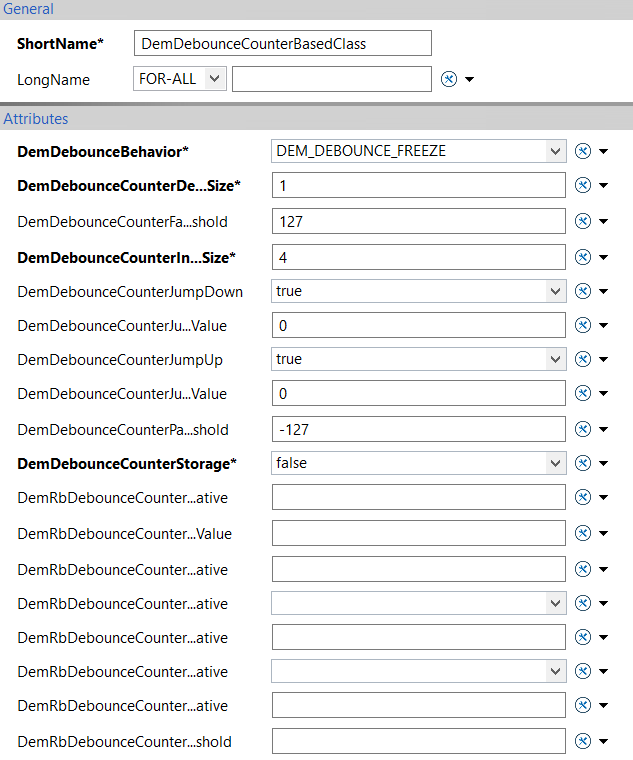The image size is (633, 760).
Task: Expand arrow menu next to LongName tool icon
Action: click(469, 79)
